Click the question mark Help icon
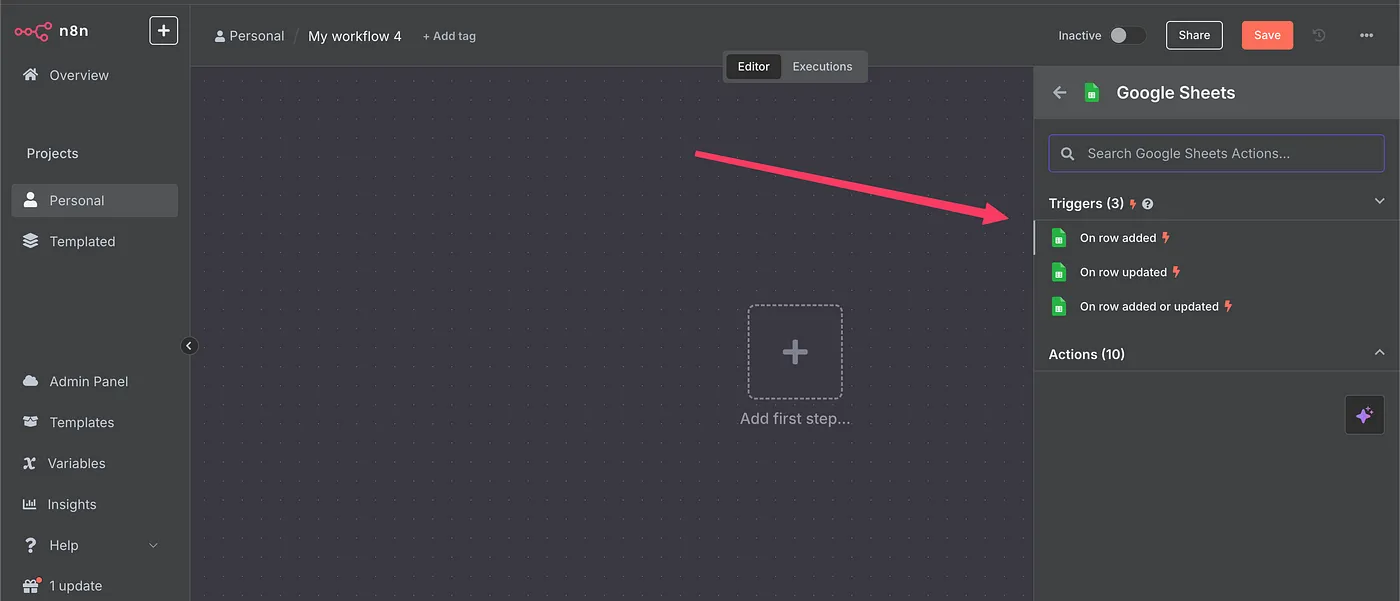Image resolution: width=1400 pixels, height=601 pixels. point(30,545)
